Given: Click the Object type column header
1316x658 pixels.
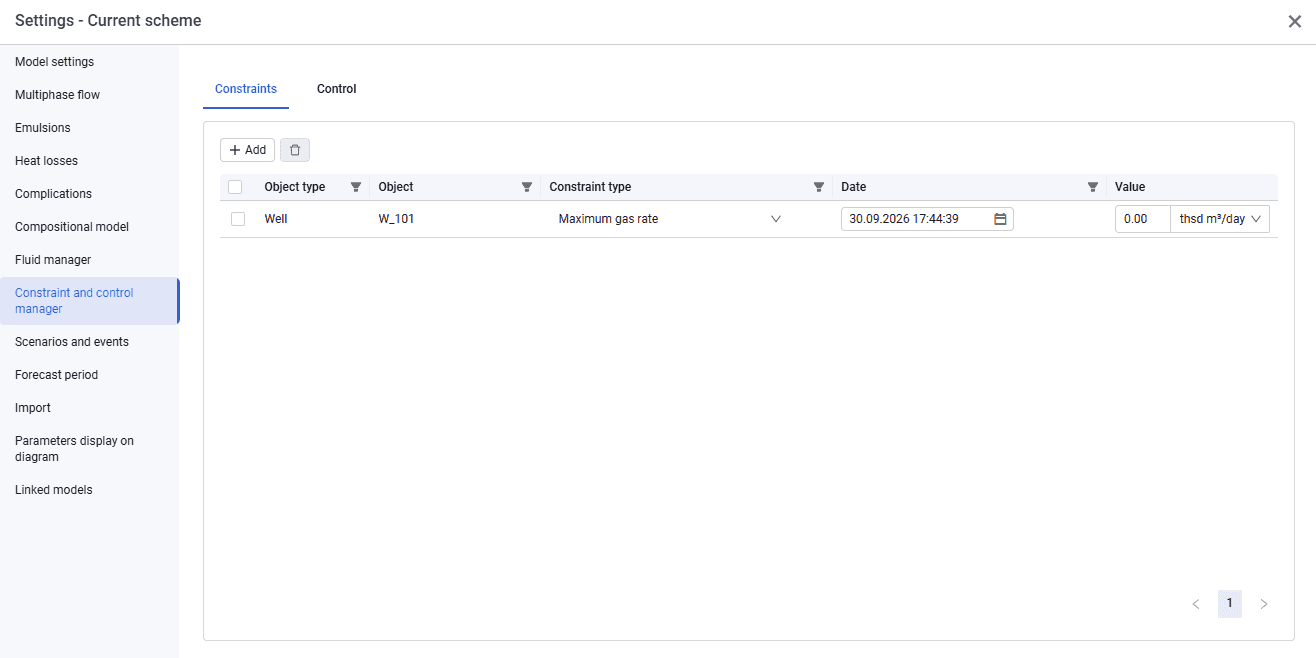Looking at the screenshot, I should coord(295,187).
